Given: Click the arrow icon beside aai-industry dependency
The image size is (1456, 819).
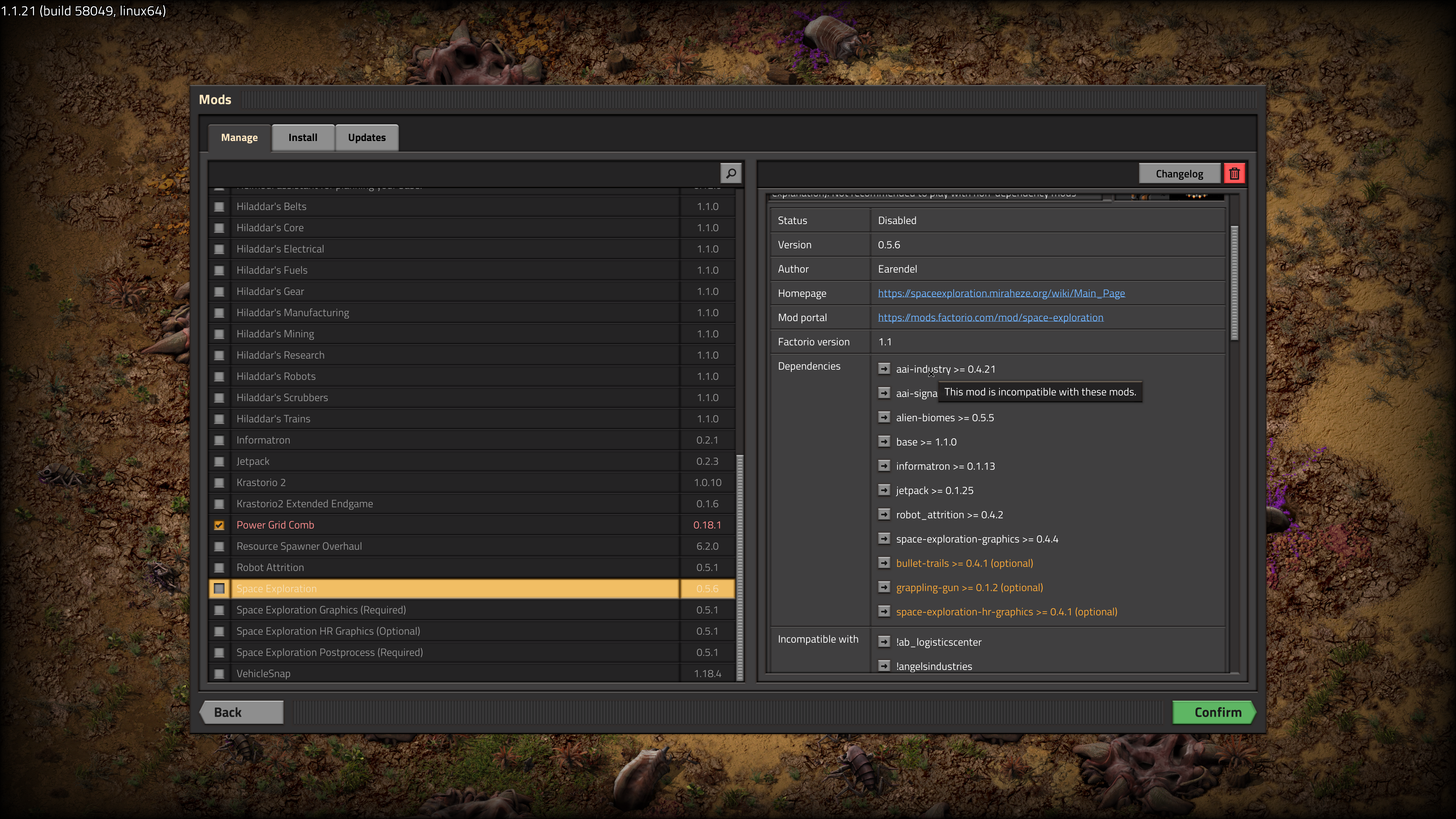Looking at the screenshot, I should pyautogui.click(x=884, y=369).
